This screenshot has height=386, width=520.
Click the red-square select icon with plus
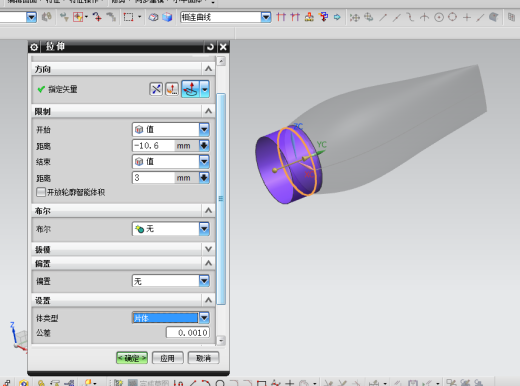[x=78, y=17]
